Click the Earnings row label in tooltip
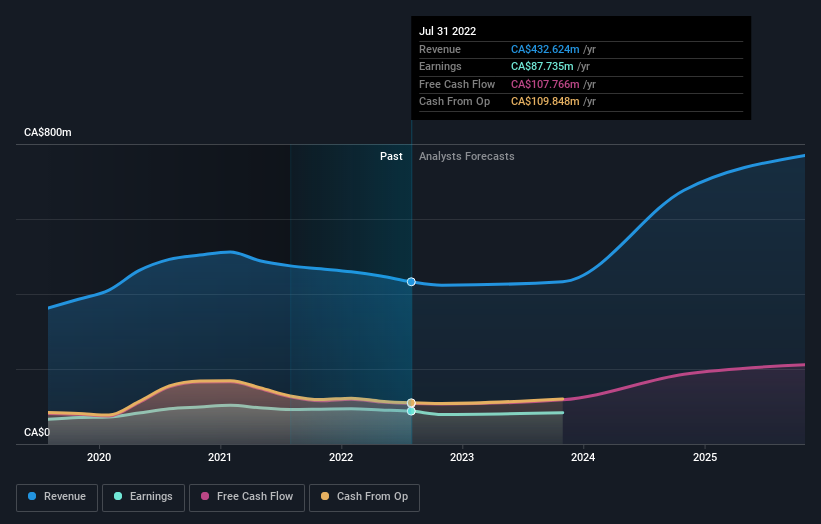The width and height of the screenshot is (821, 524). pos(440,66)
